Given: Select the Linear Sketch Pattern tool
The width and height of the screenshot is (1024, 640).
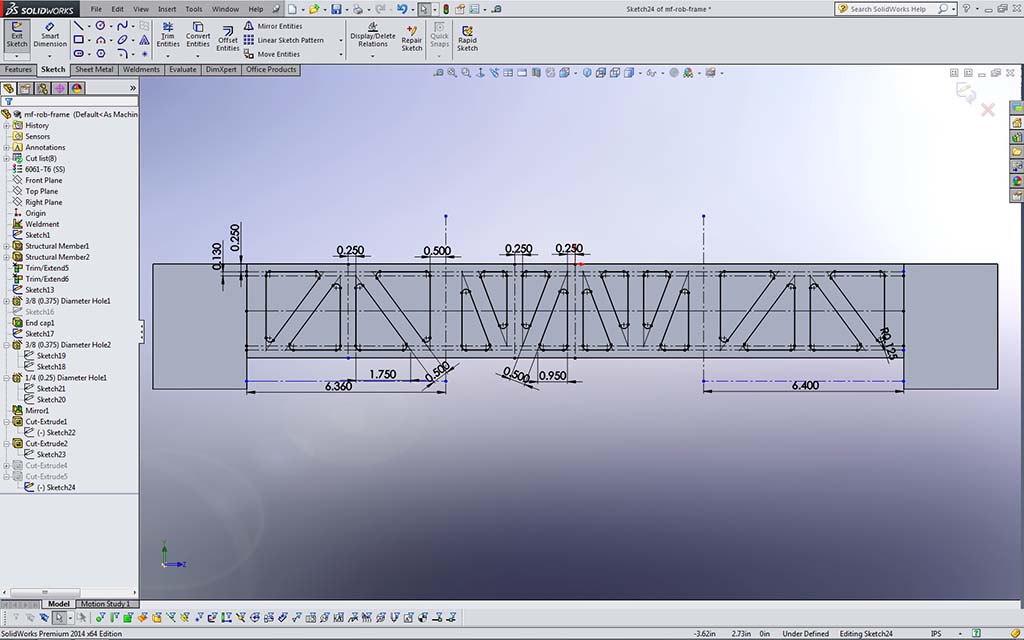Looking at the screenshot, I should pyautogui.click(x=290, y=40).
